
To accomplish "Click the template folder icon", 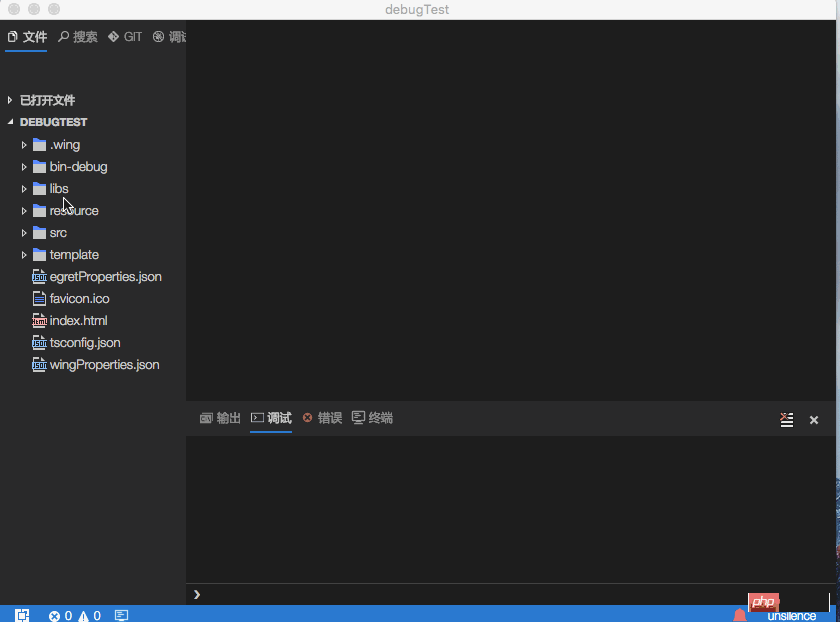I will [39, 254].
